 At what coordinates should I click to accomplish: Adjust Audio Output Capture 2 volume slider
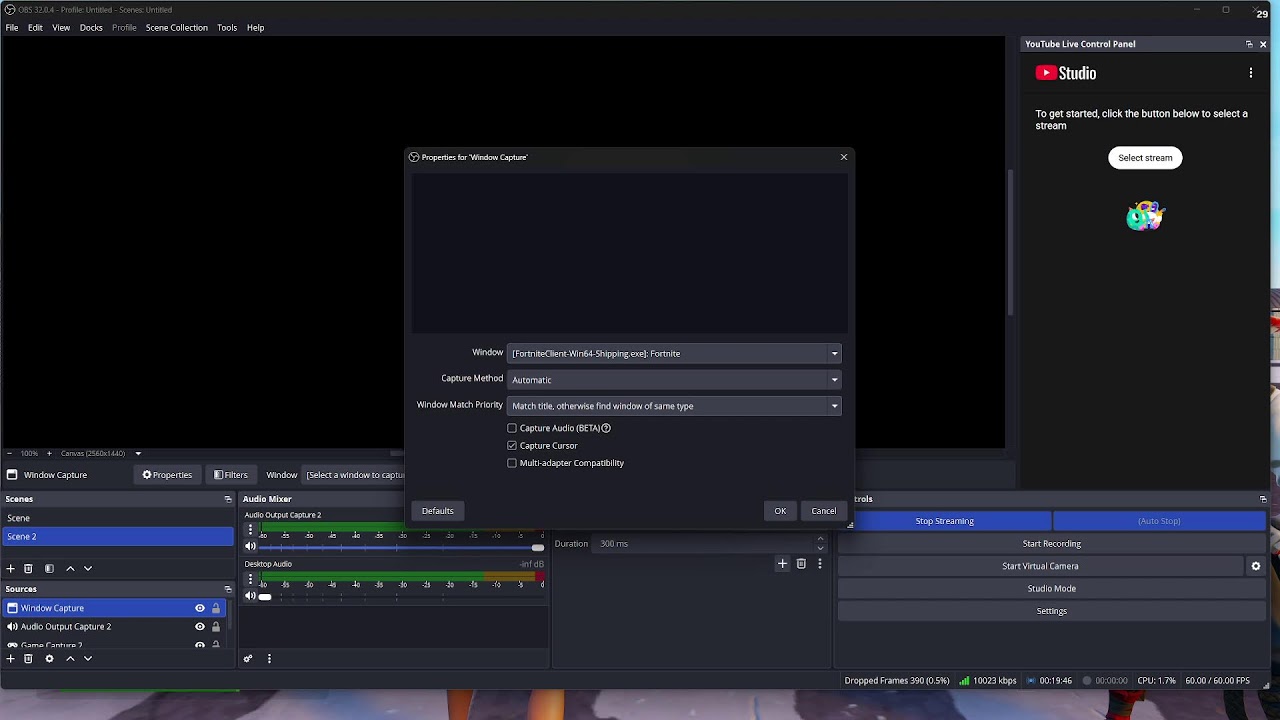tap(402, 547)
